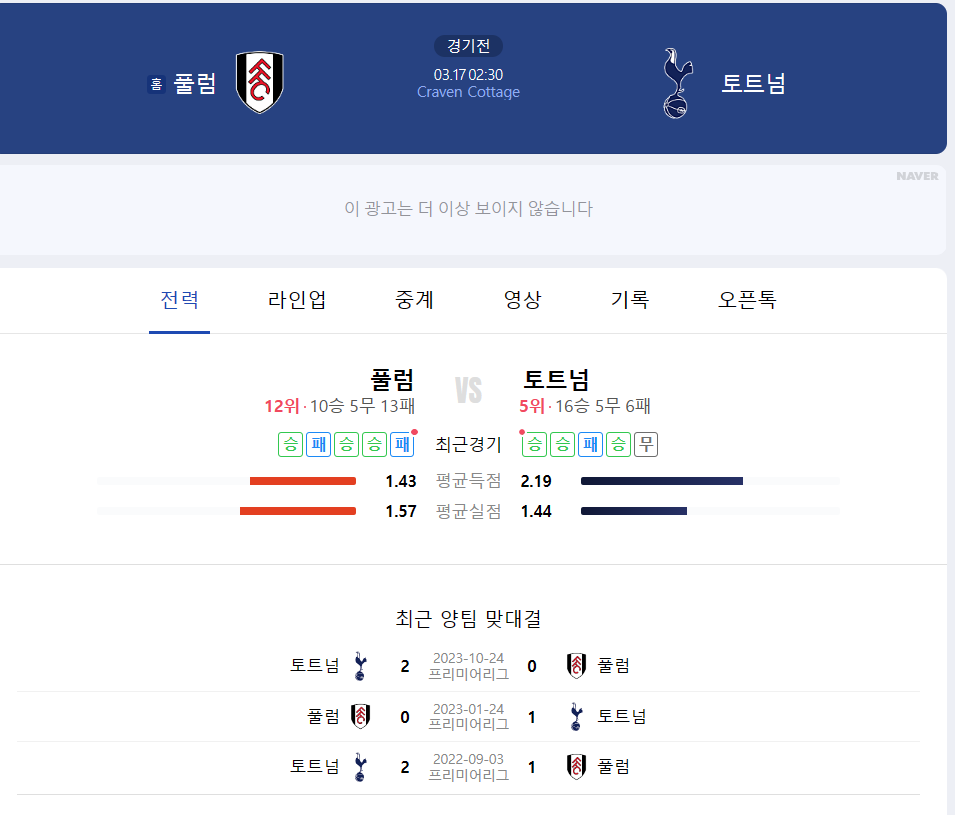This screenshot has height=815, width=955.
Task: Click Fulham's logo in the 2023-10-24 match row
Action: tap(576, 664)
